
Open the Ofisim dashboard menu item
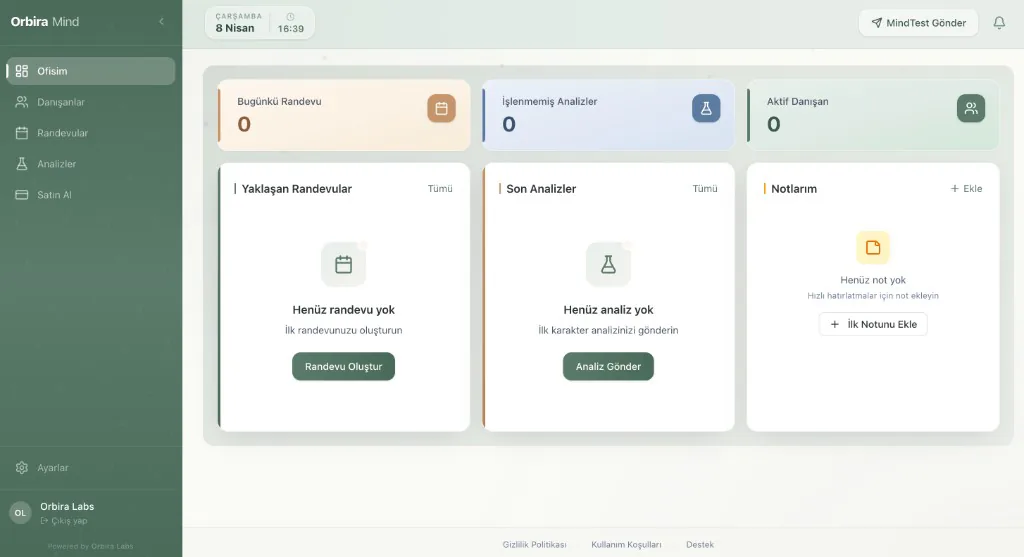91,71
